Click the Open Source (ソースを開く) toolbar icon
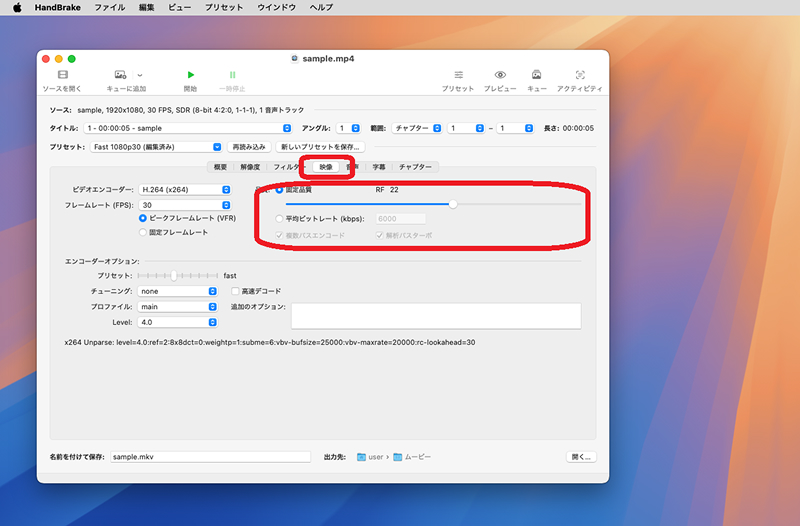The width and height of the screenshot is (800, 526). click(63, 76)
